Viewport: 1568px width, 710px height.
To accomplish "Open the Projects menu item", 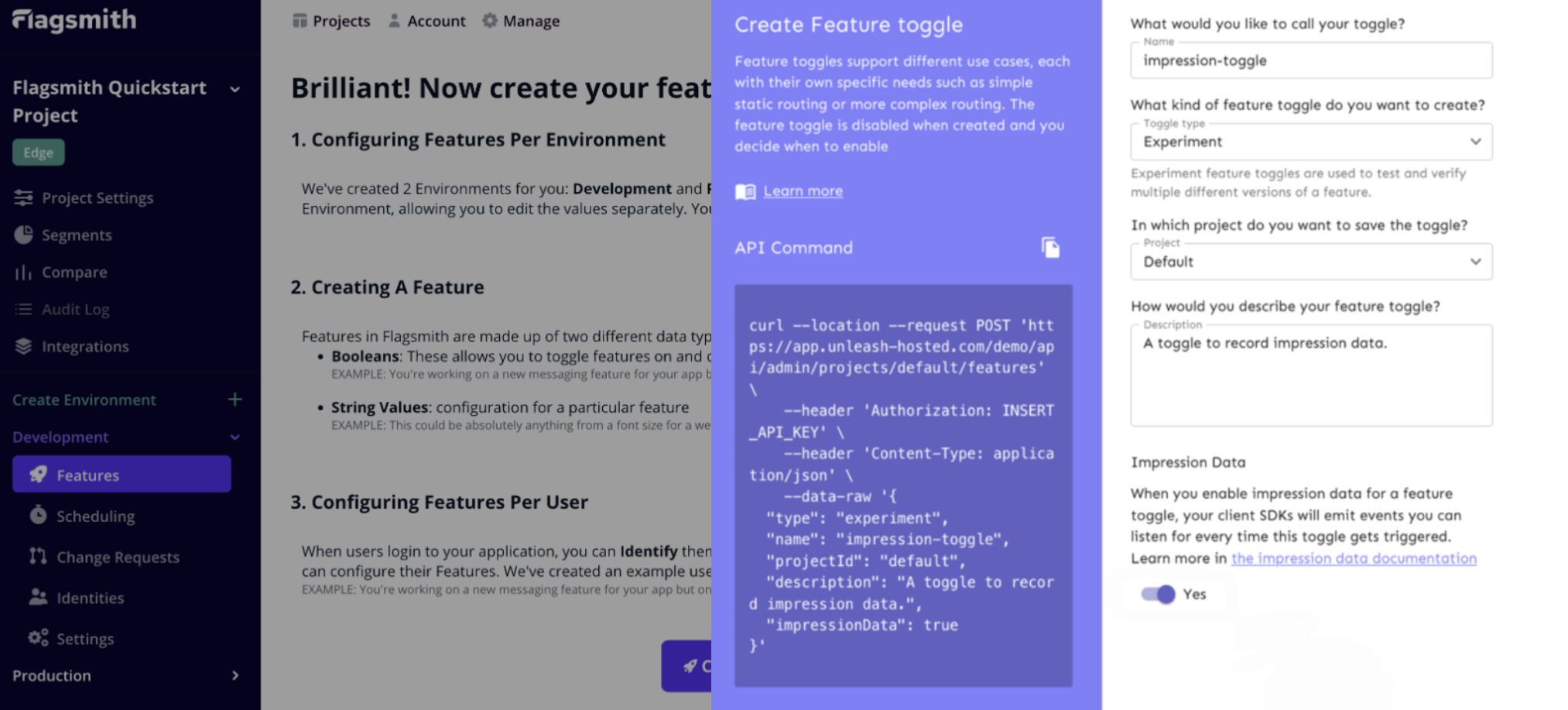I will pos(331,21).
